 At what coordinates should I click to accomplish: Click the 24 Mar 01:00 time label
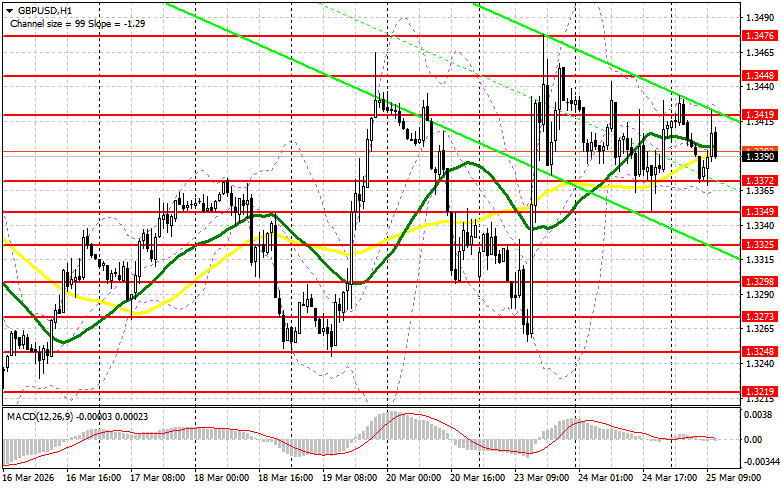605,478
